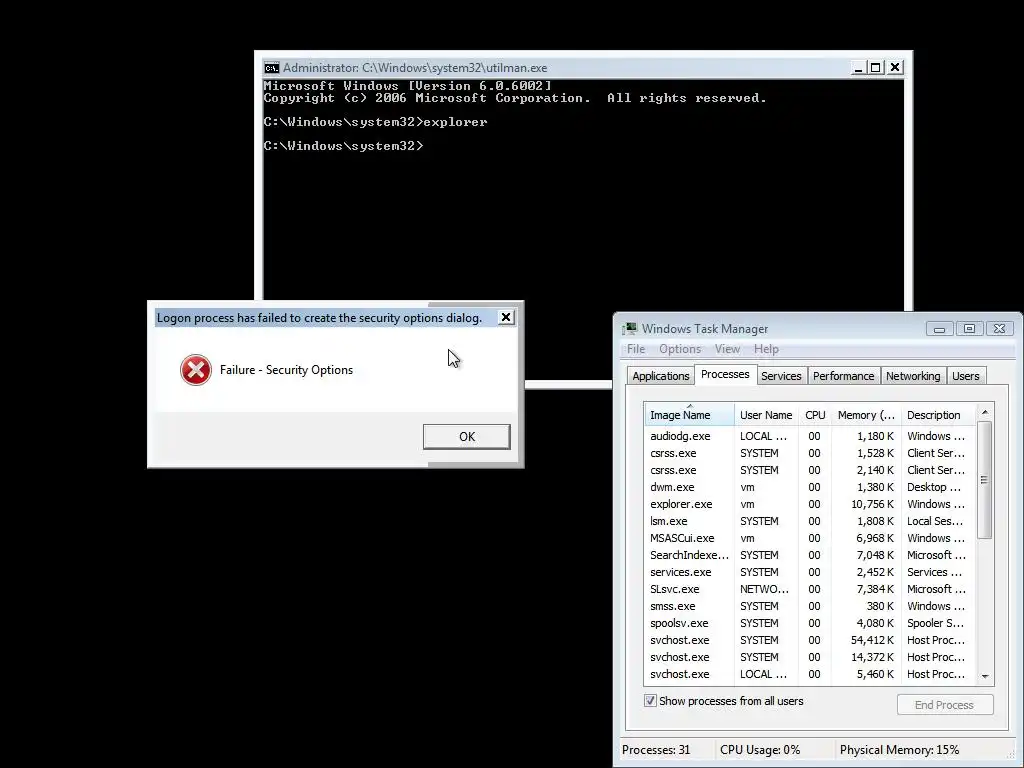Select svchost.exe process using 14,372 K
This screenshot has width=1024, height=768.
point(810,656)
